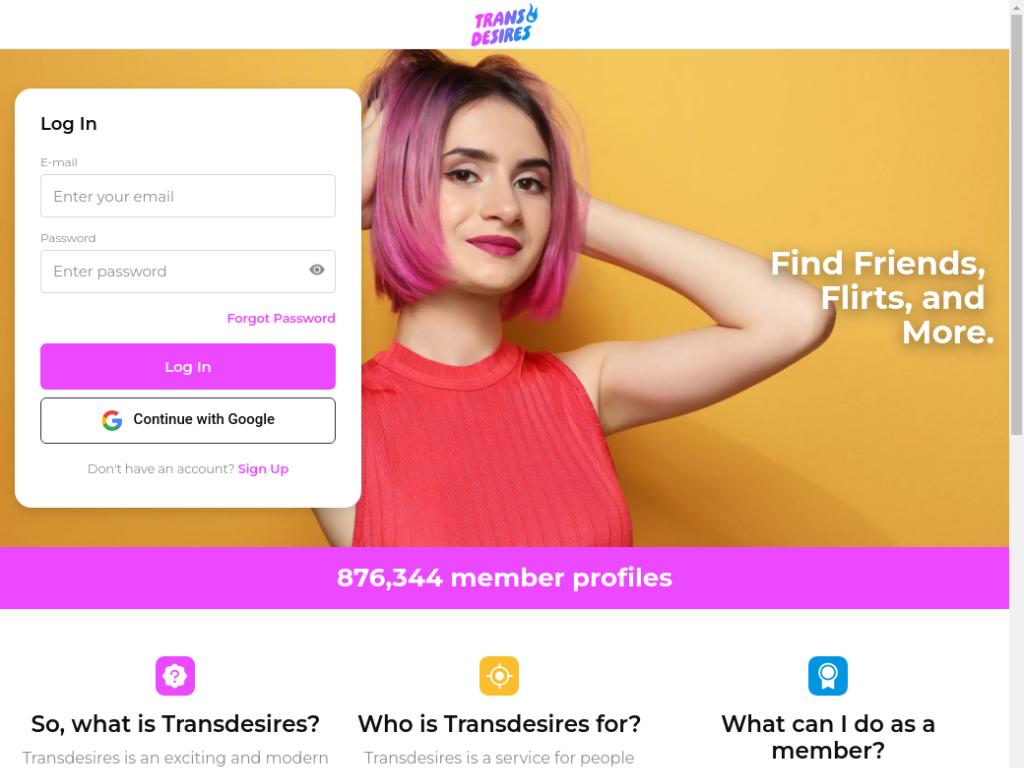Viewport: 1024px width, 768px height.
Task: Click the blue award ribbon icon
Action: (x=827, y=676)
